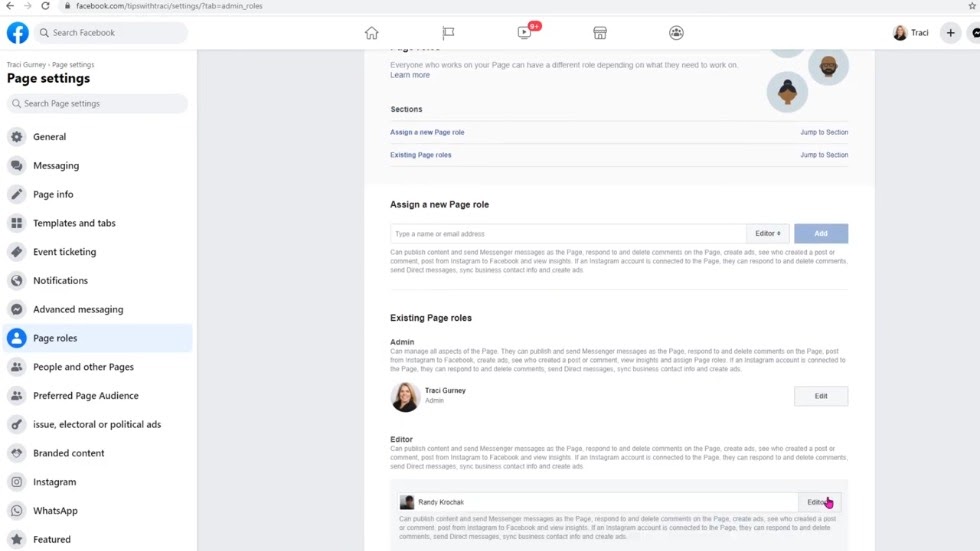Screen dimensions: 980x551
Task: Click the Page roles person icon
Action: click(x=17, y=338)
